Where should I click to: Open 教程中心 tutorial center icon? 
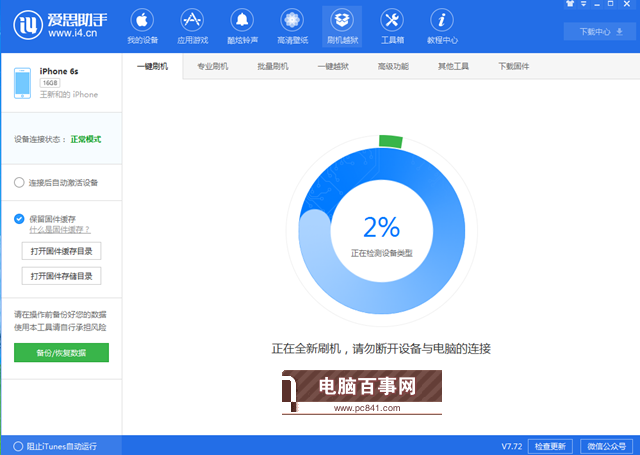[x=442, y=25]
